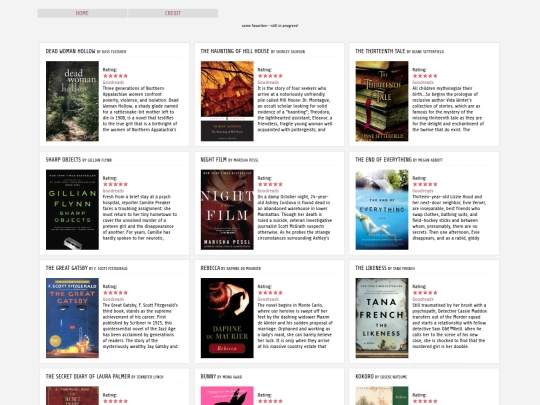Viewport: 540px width, 405px height.
Task: Click star rating under The Likeness
Action: (425, 293)
